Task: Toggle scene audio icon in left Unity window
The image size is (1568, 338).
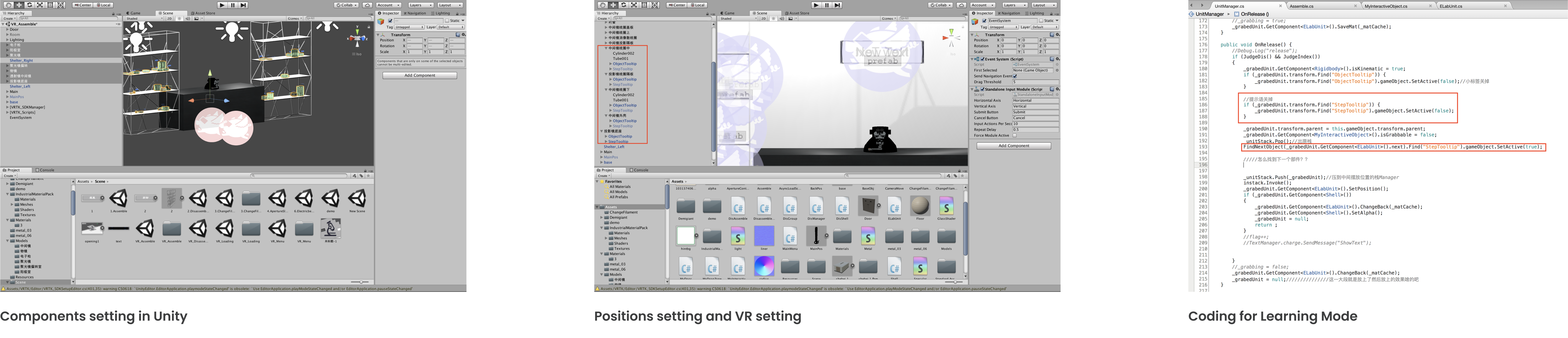Action: tap(187, 18)
